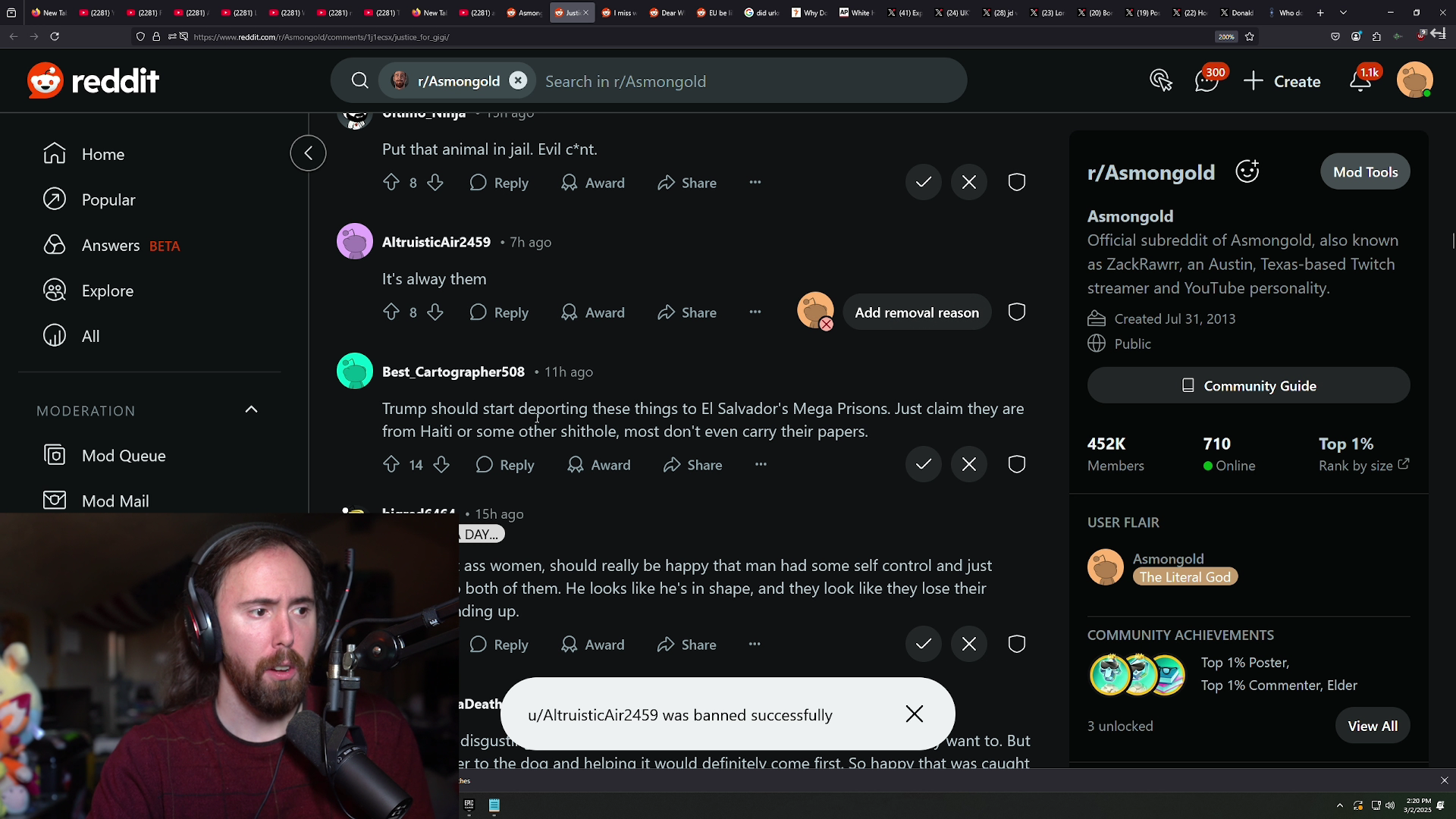Click the Add removal reason button
Image resolution: width=1456 pixels, height=819 pixels.
click(916, 312)
